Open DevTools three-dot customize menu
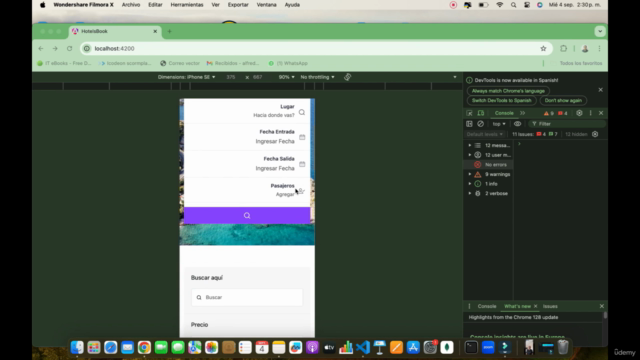 590,113
